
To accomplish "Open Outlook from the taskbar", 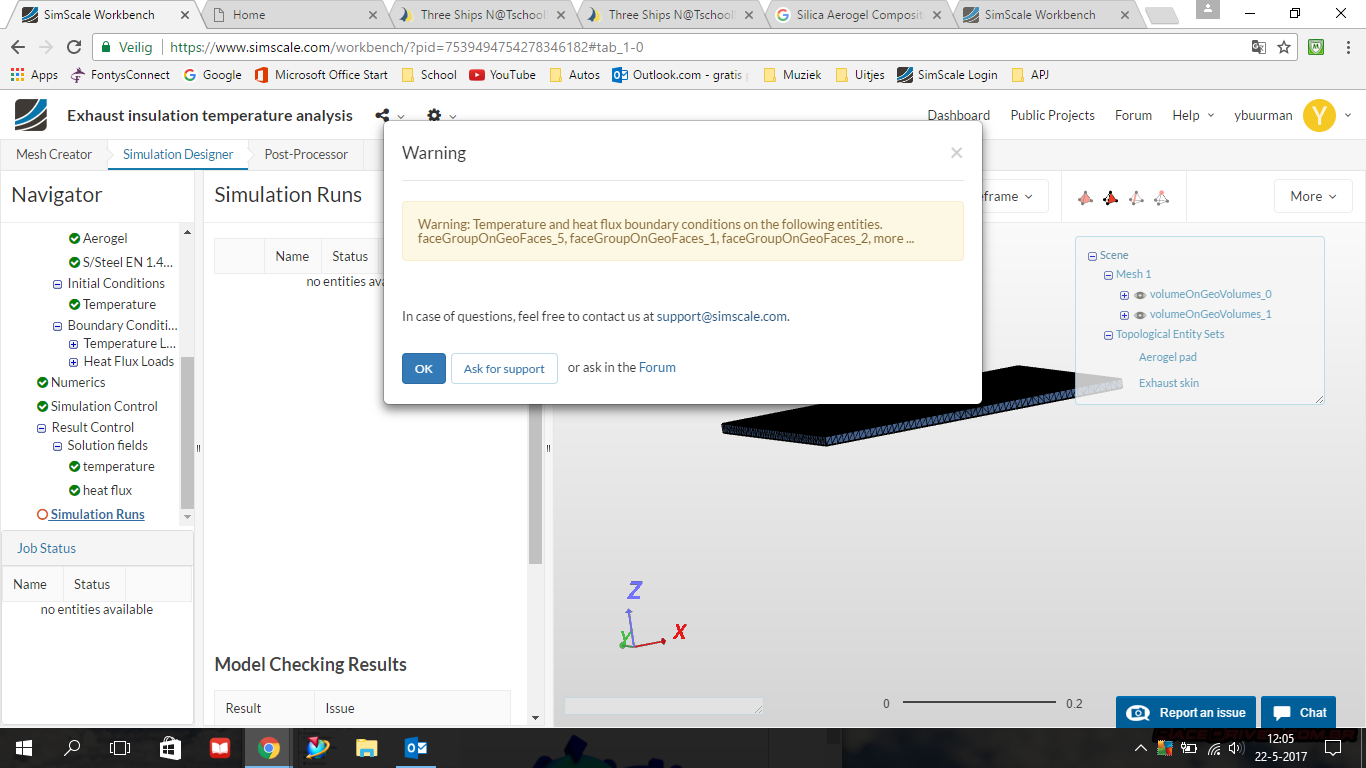I will coord(415,747).
